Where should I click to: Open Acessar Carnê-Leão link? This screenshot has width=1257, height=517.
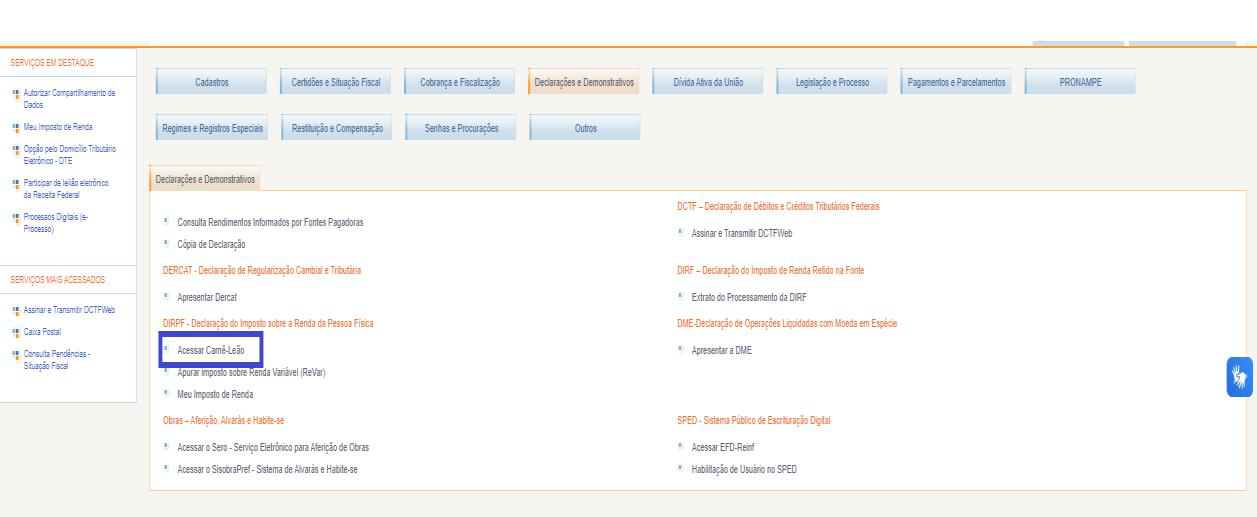(x=210, y=351)
